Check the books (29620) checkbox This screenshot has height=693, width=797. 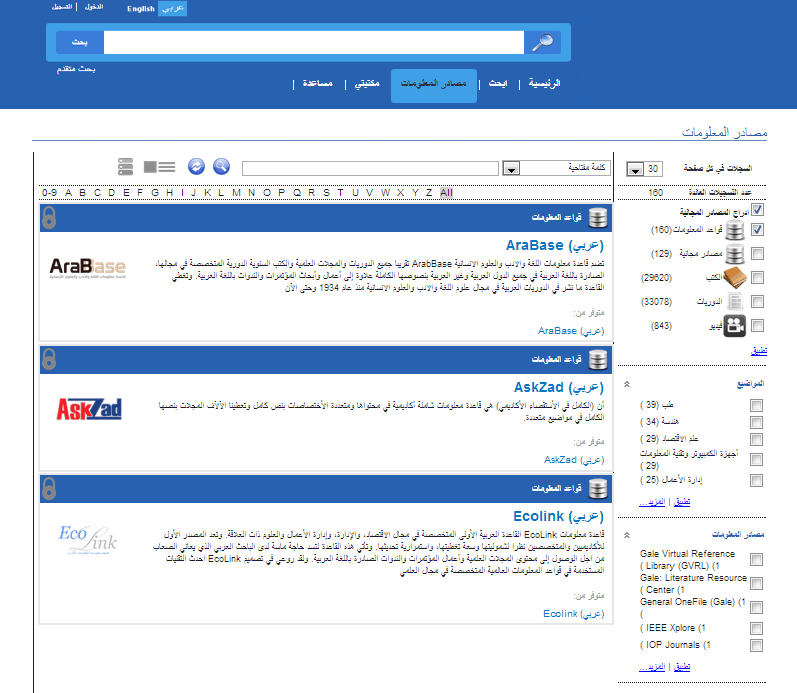757,277
